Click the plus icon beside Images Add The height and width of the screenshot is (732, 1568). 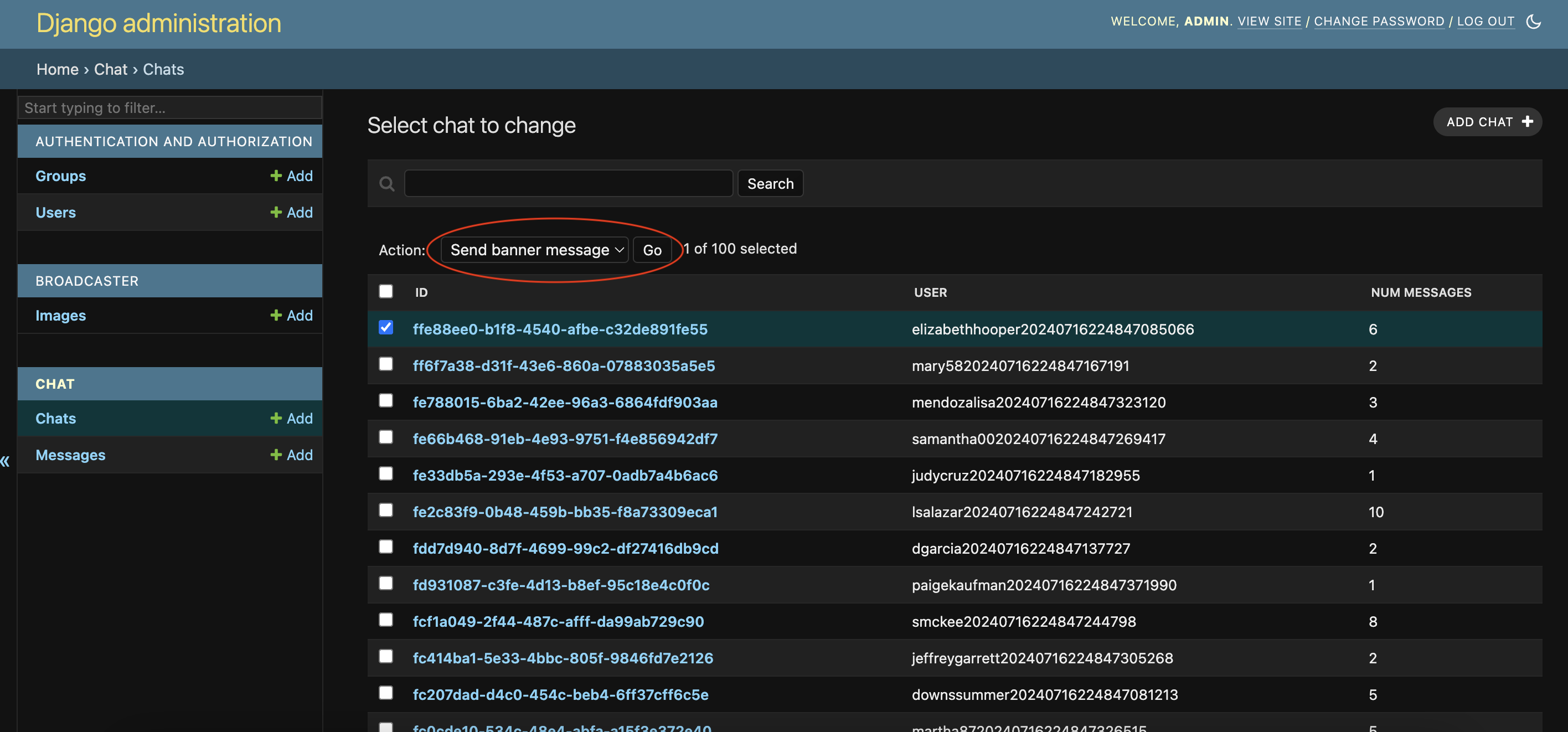(276, 315)
